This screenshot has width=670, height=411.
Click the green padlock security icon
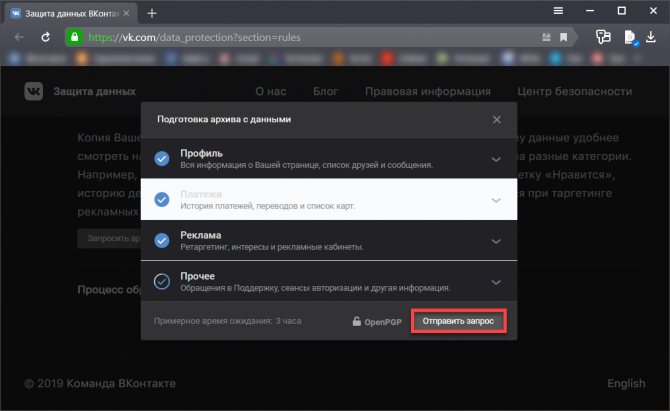click(74, 37)
